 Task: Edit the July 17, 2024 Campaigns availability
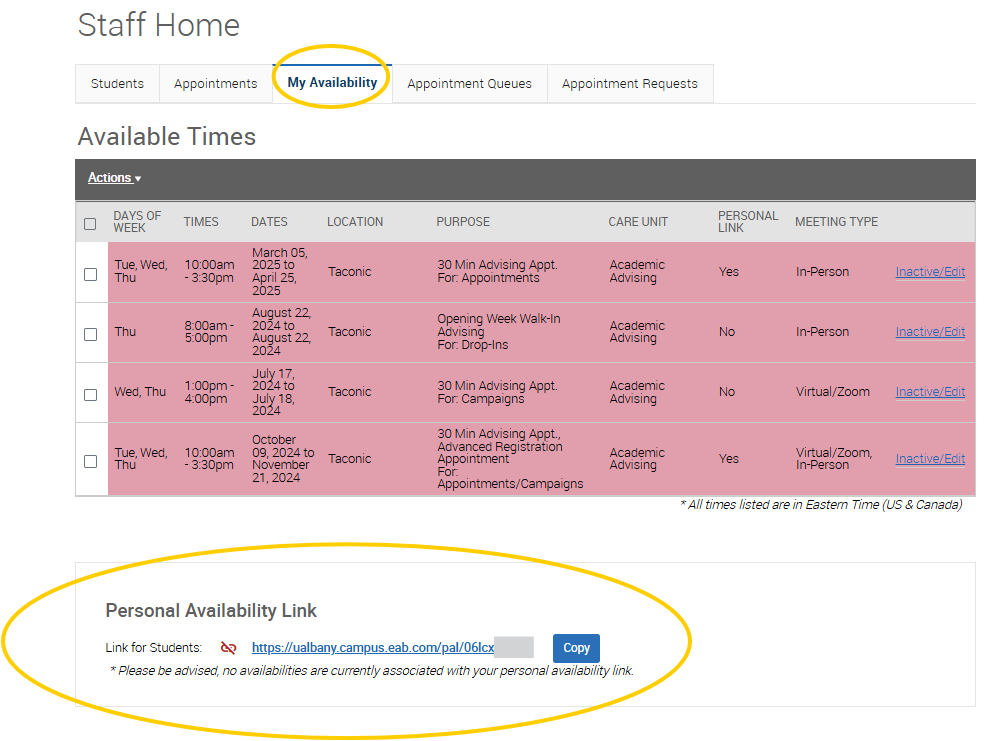930,392
